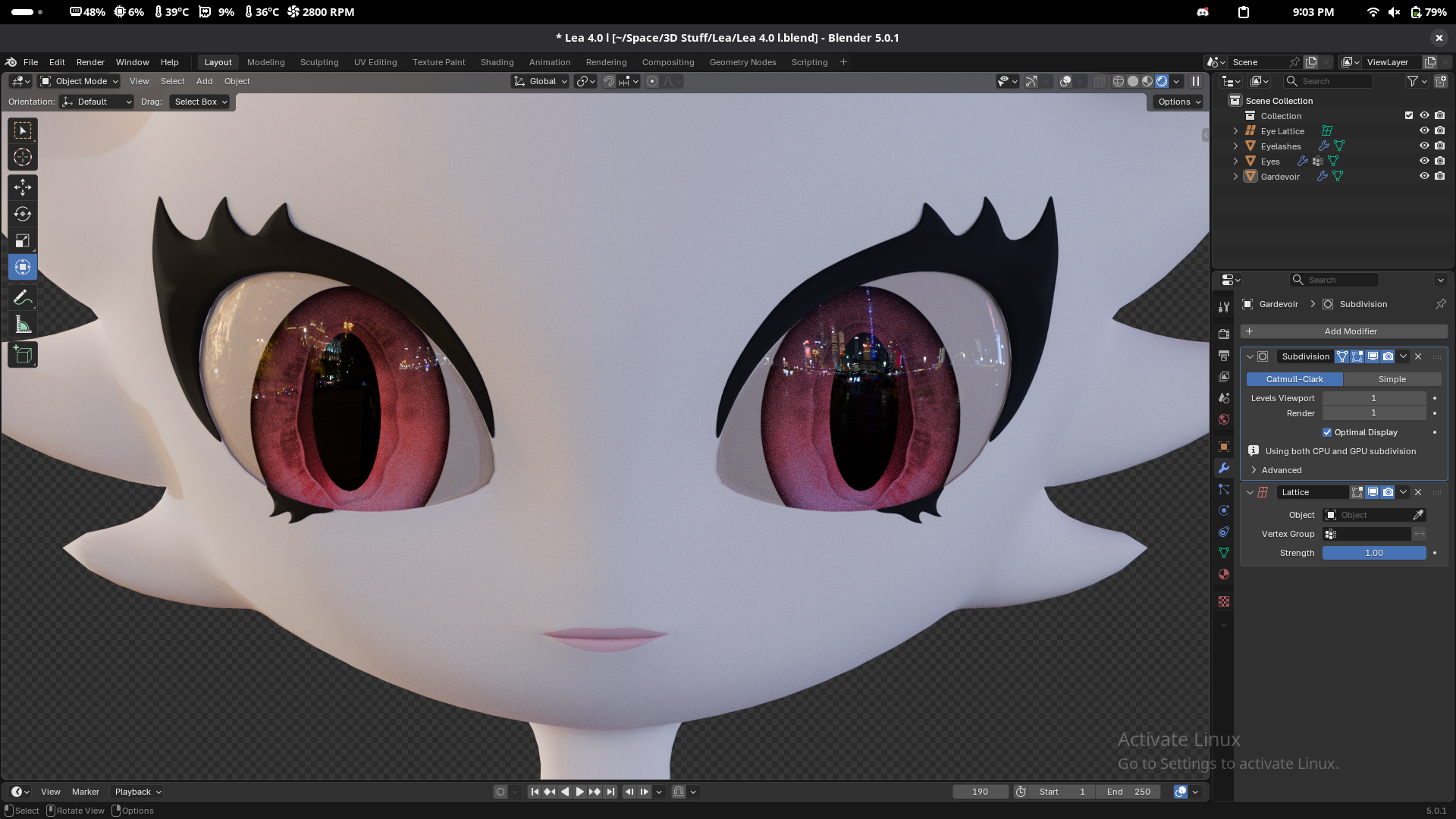Viewport: 1456px width, 819px height.
Task: Select Simple subdivision type
Action: click(1392, 379)
